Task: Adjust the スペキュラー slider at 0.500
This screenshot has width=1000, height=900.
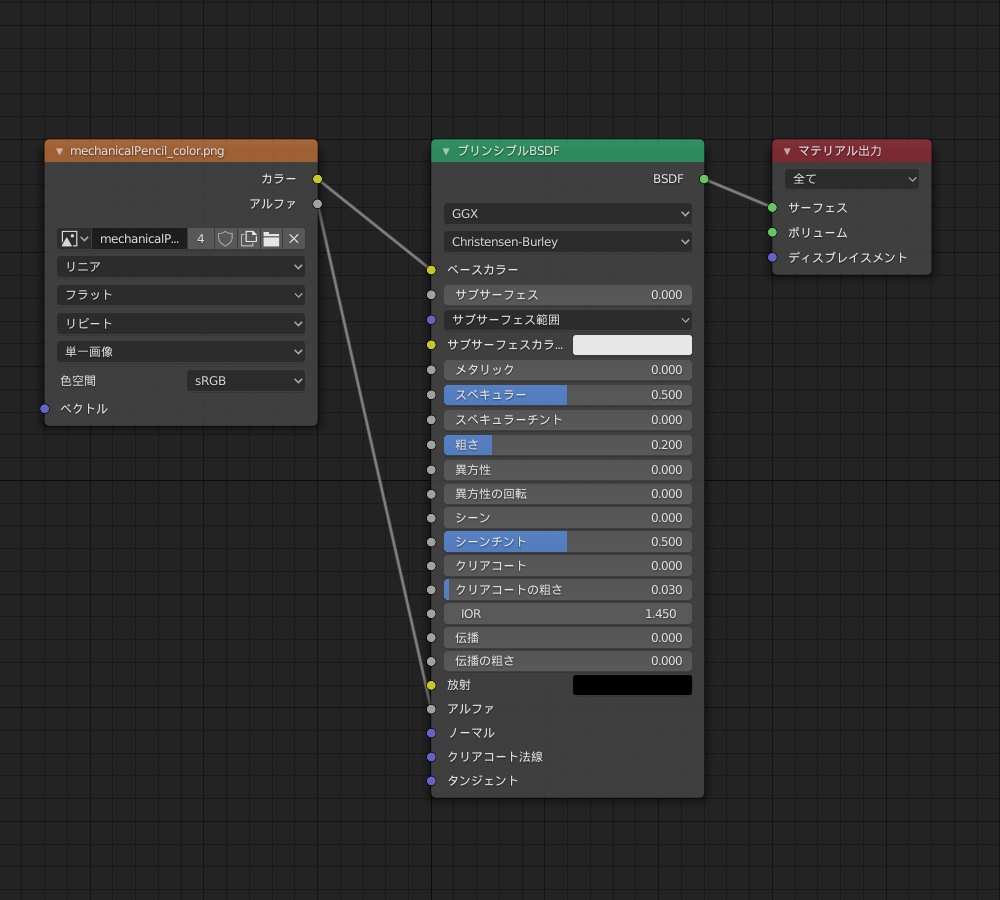Action: 568,395
